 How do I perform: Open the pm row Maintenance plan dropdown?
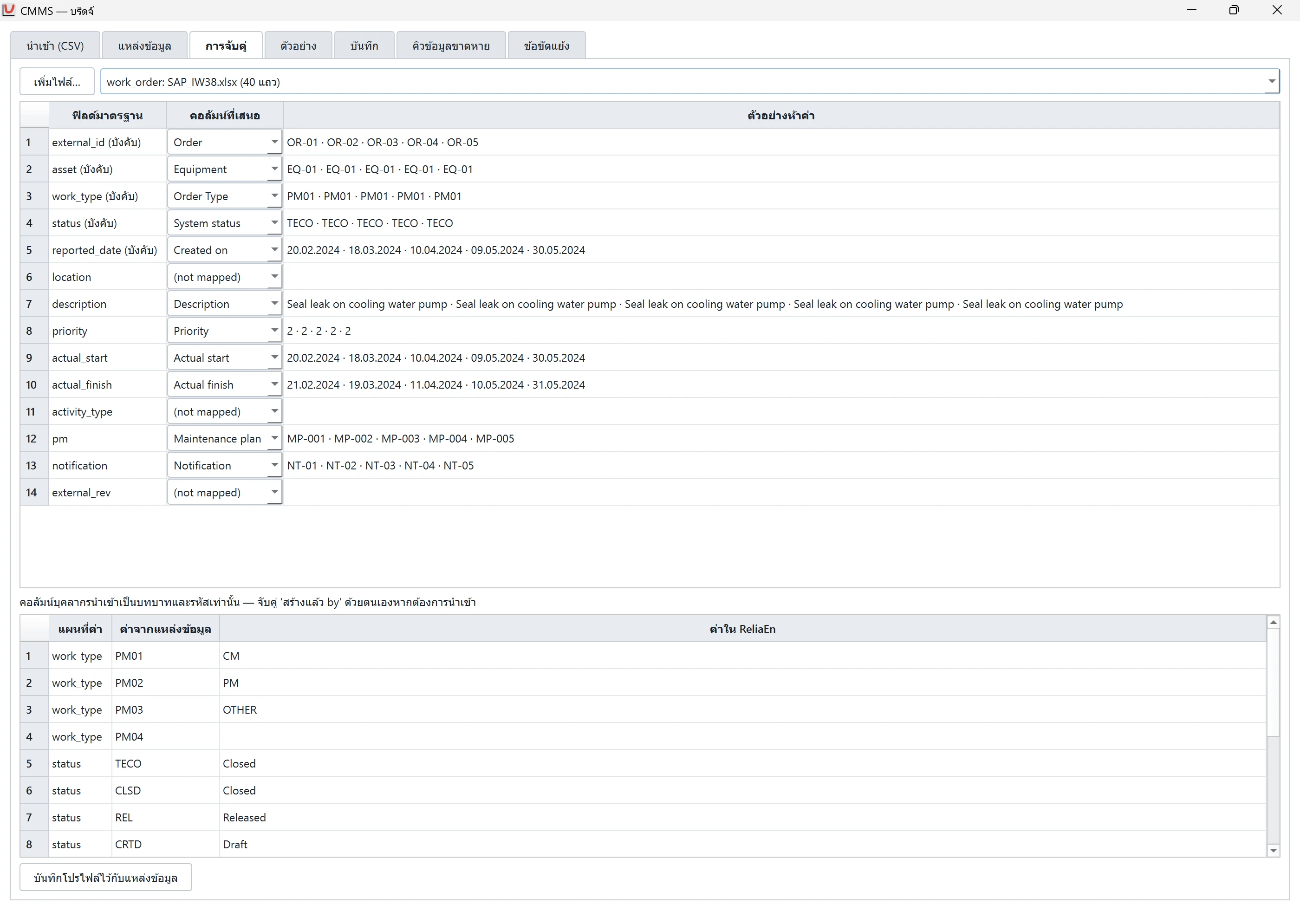(225, 438)
